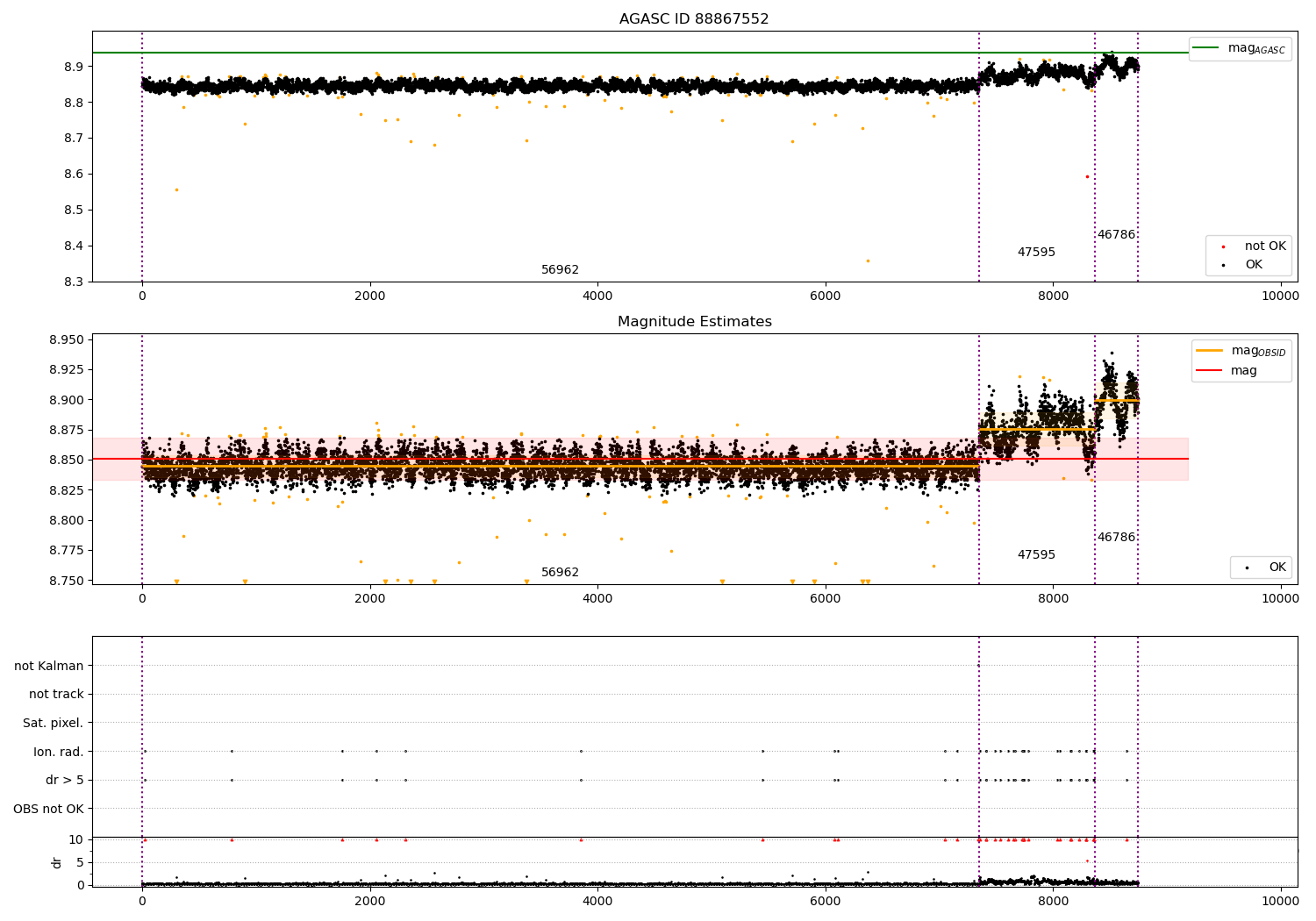Click the 8000 tick below the top panel
The width and height of the screenshot is (1316, 921).
click(1053, 296)
